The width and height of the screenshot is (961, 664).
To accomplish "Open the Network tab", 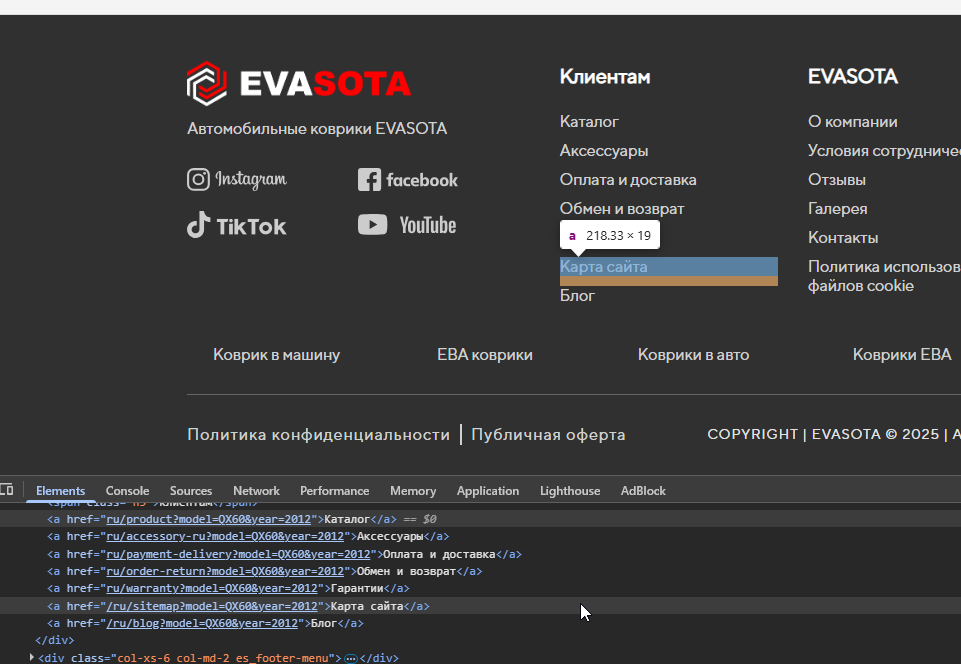I will pos(256,490).
